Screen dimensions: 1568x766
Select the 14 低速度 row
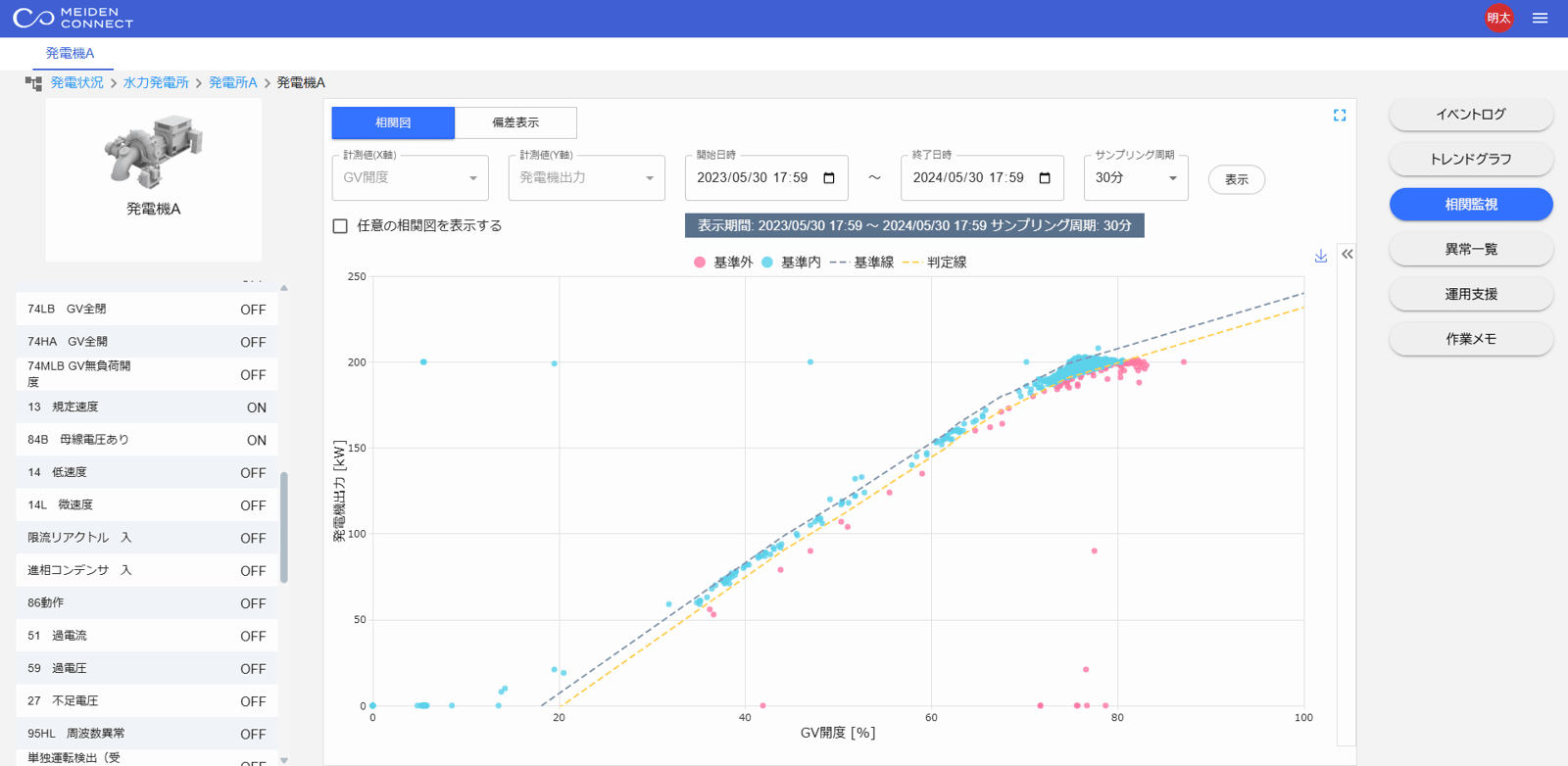147,472
